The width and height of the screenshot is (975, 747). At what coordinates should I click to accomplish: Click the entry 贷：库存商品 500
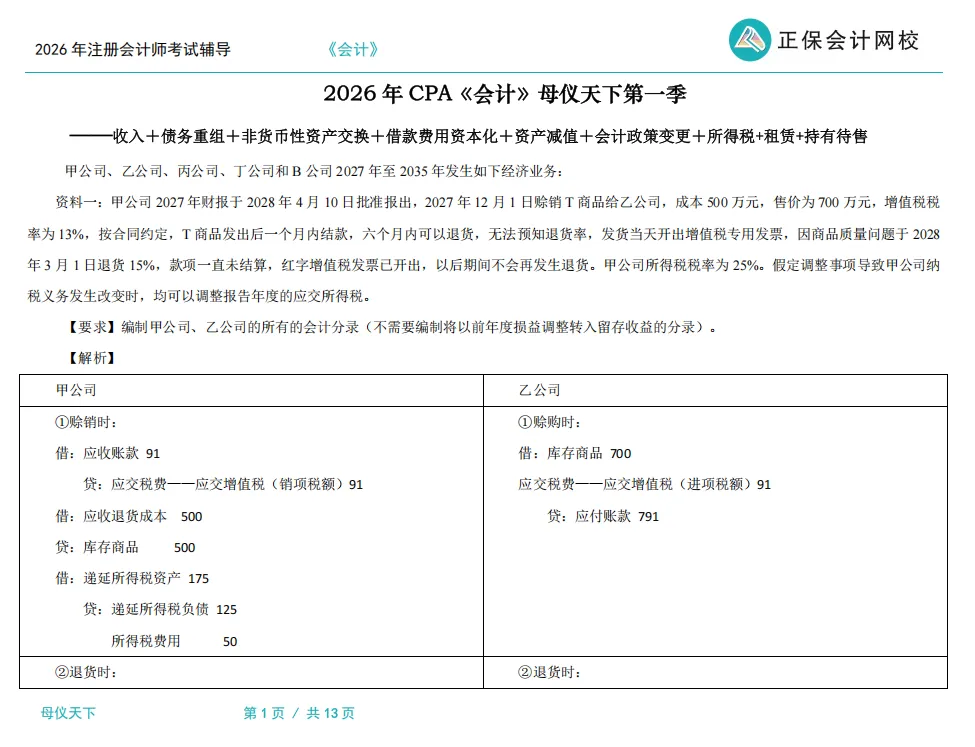[125, 547]
